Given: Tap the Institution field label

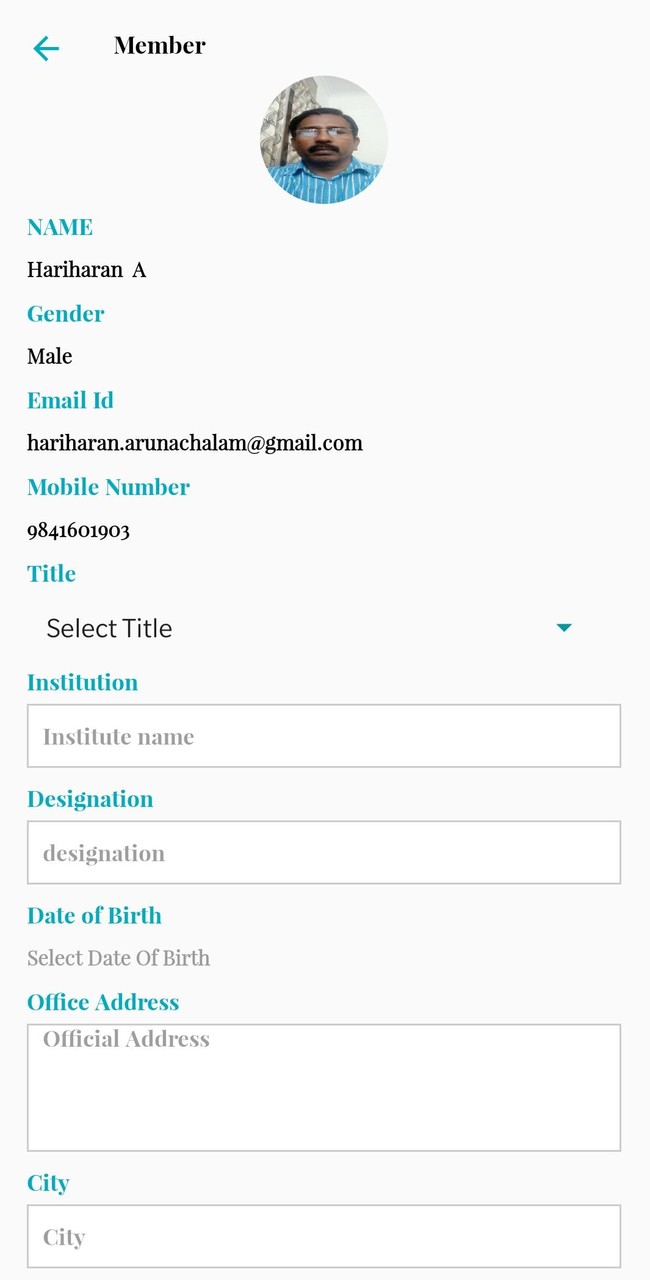Looking at the screenshot, I should tap(83, 683).
